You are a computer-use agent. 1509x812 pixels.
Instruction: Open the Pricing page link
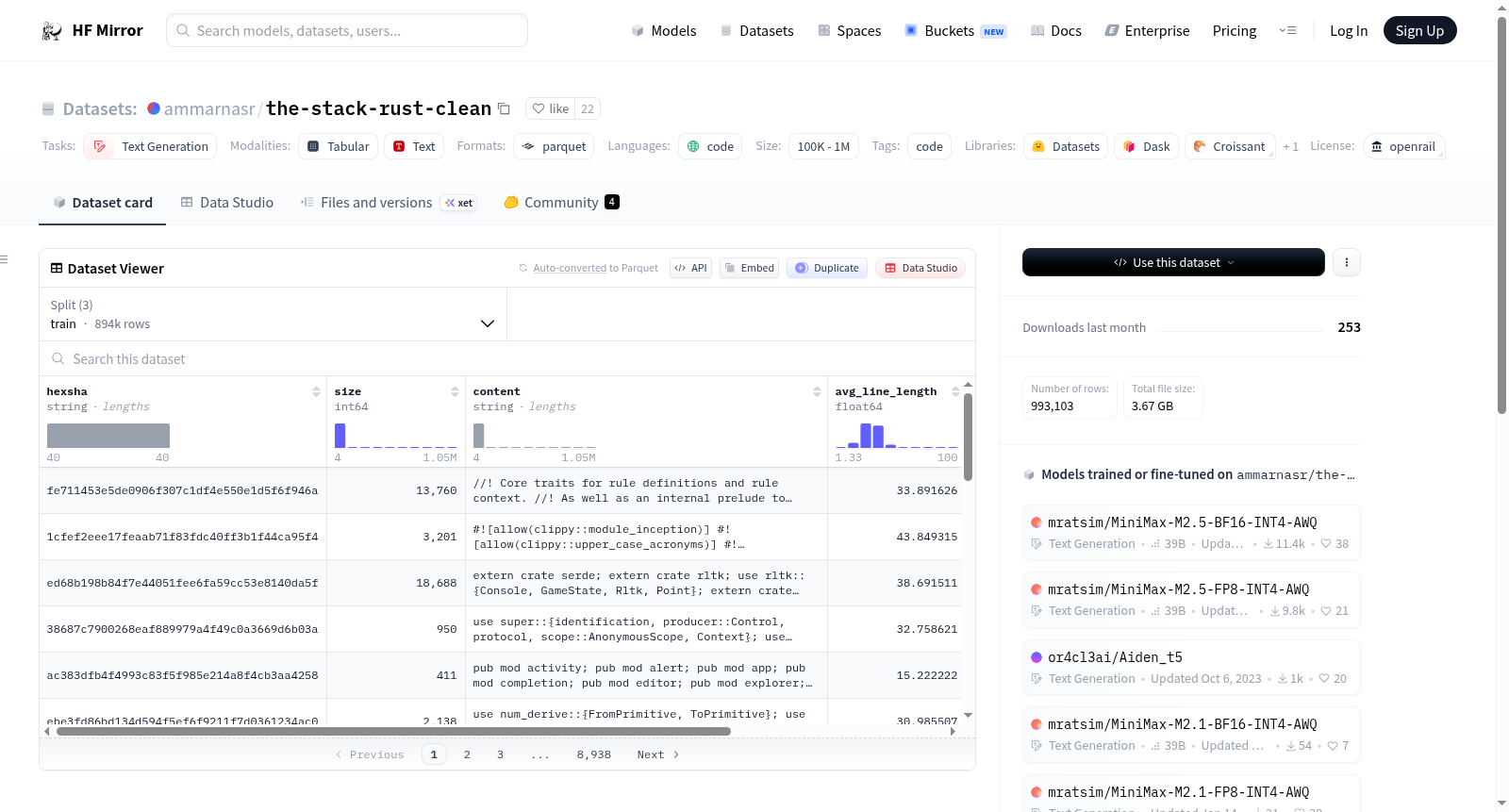pos(1235,31)
